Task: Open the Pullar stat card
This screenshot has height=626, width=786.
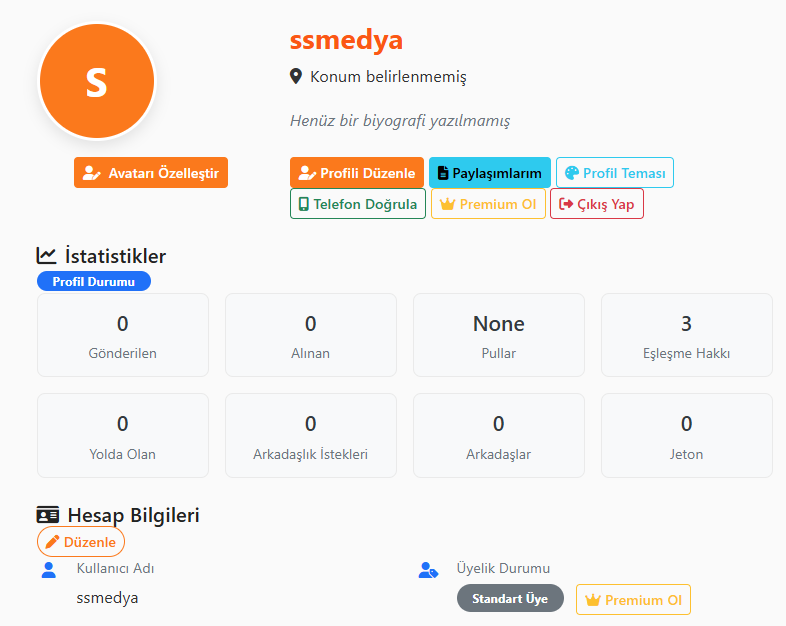Action: tap(499, 335)
